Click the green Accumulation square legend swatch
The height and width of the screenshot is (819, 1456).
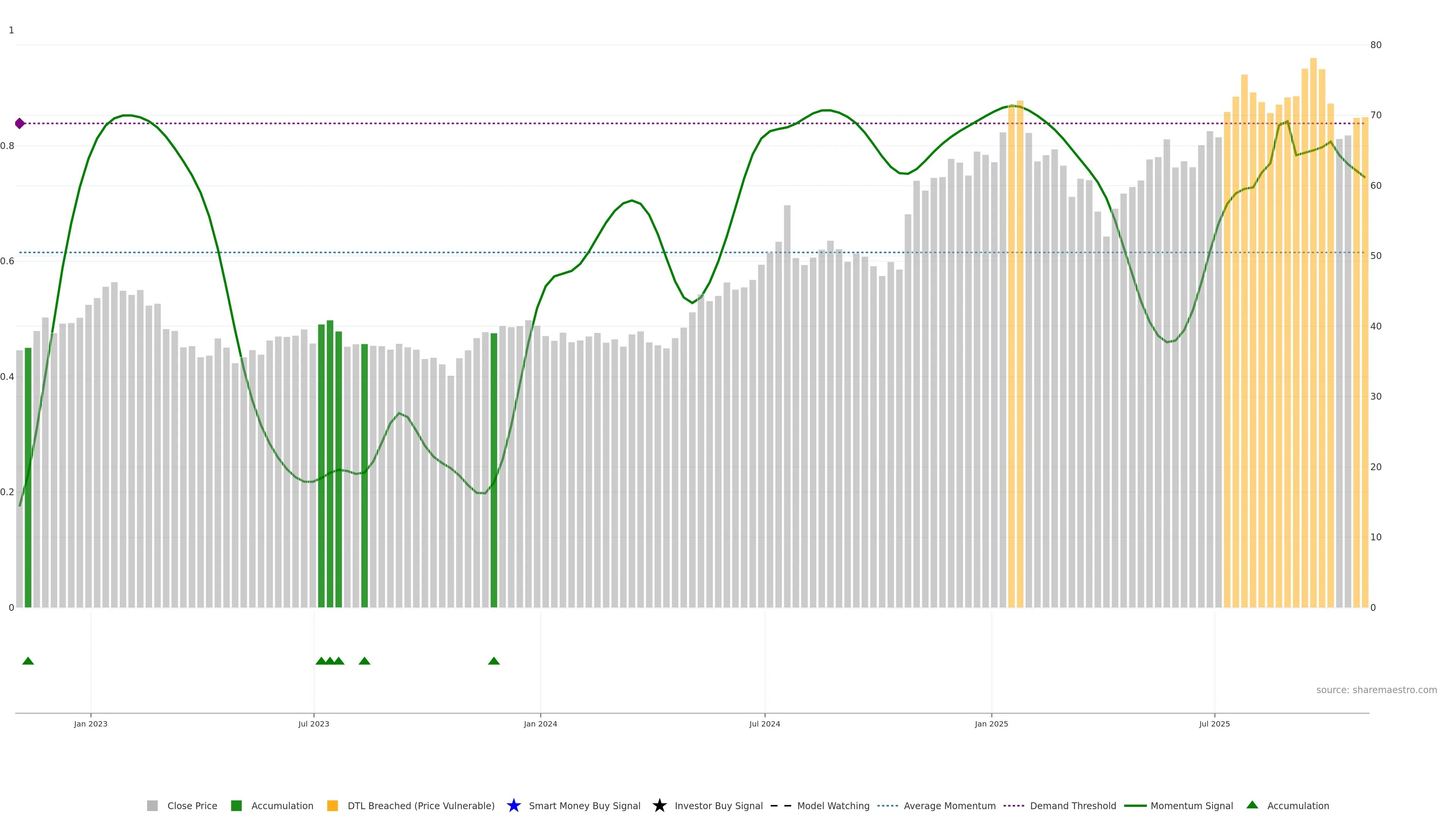coord(236,805)
